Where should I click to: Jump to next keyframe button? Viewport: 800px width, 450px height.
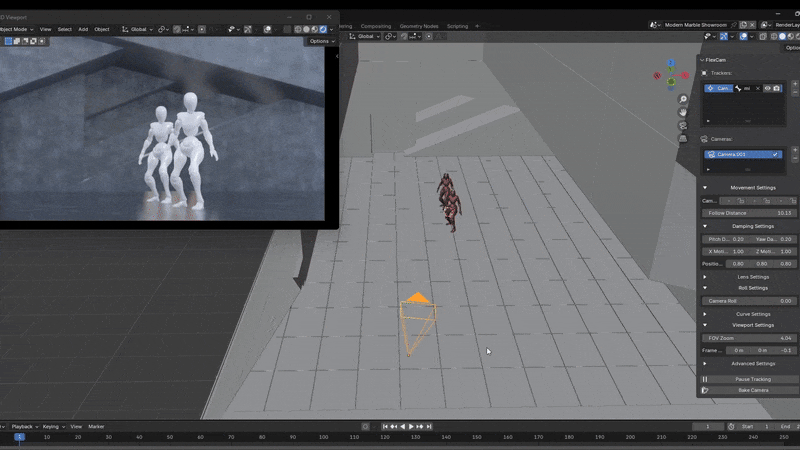click(x=420, y=427)
